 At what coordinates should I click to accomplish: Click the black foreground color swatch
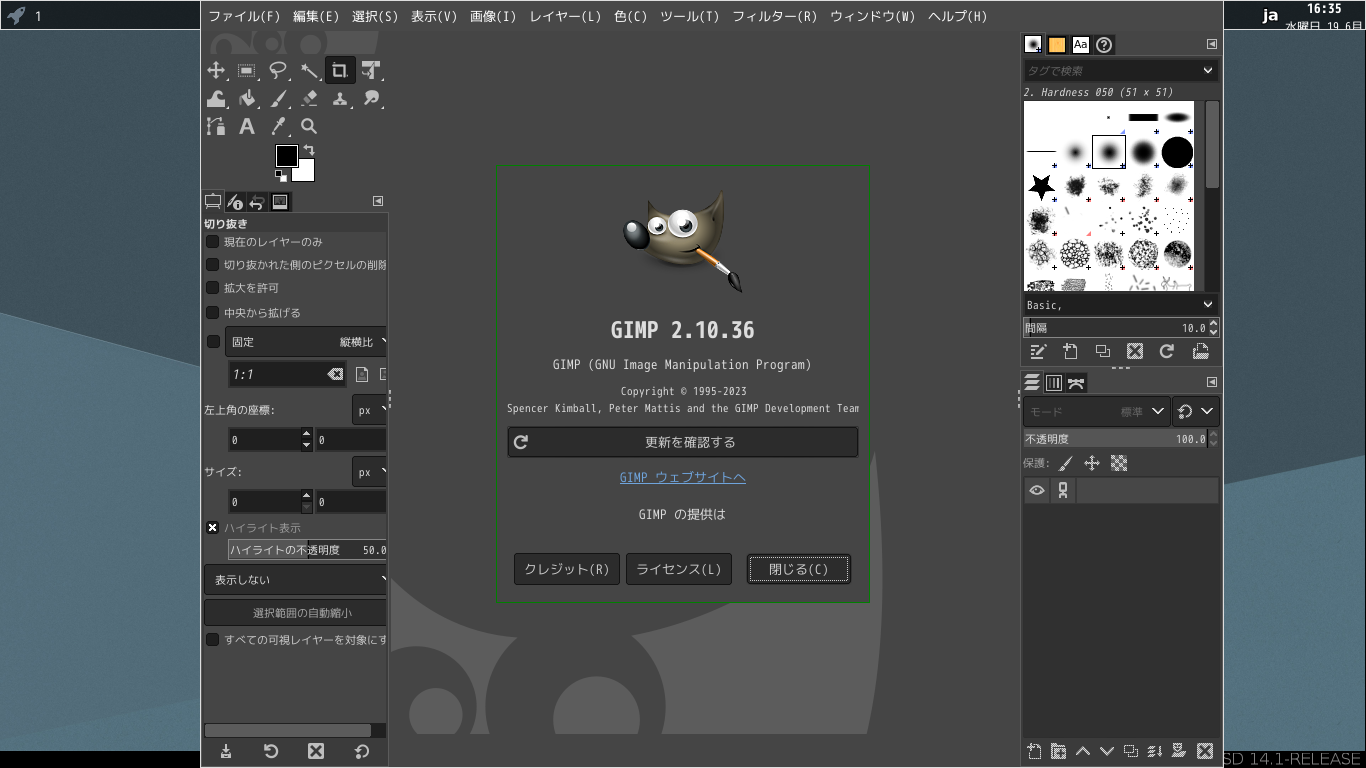(286, 156)
